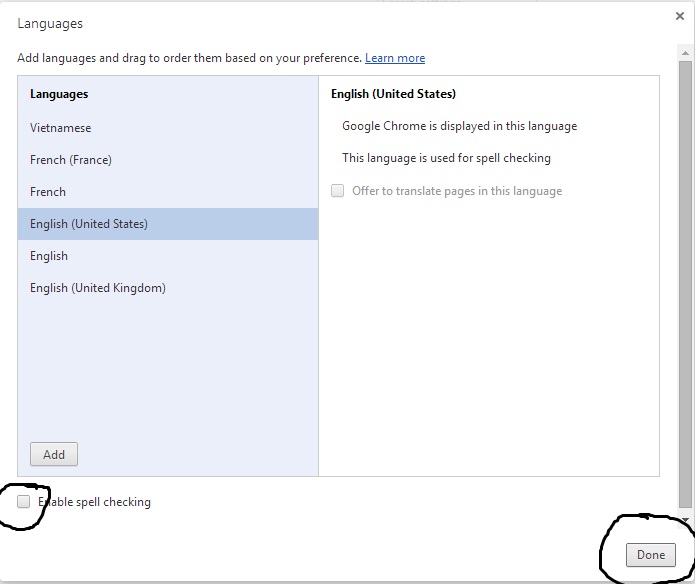Click Done to confirm language settings
The width and height of the screenshot is (695, 584).
coord(650,555)
